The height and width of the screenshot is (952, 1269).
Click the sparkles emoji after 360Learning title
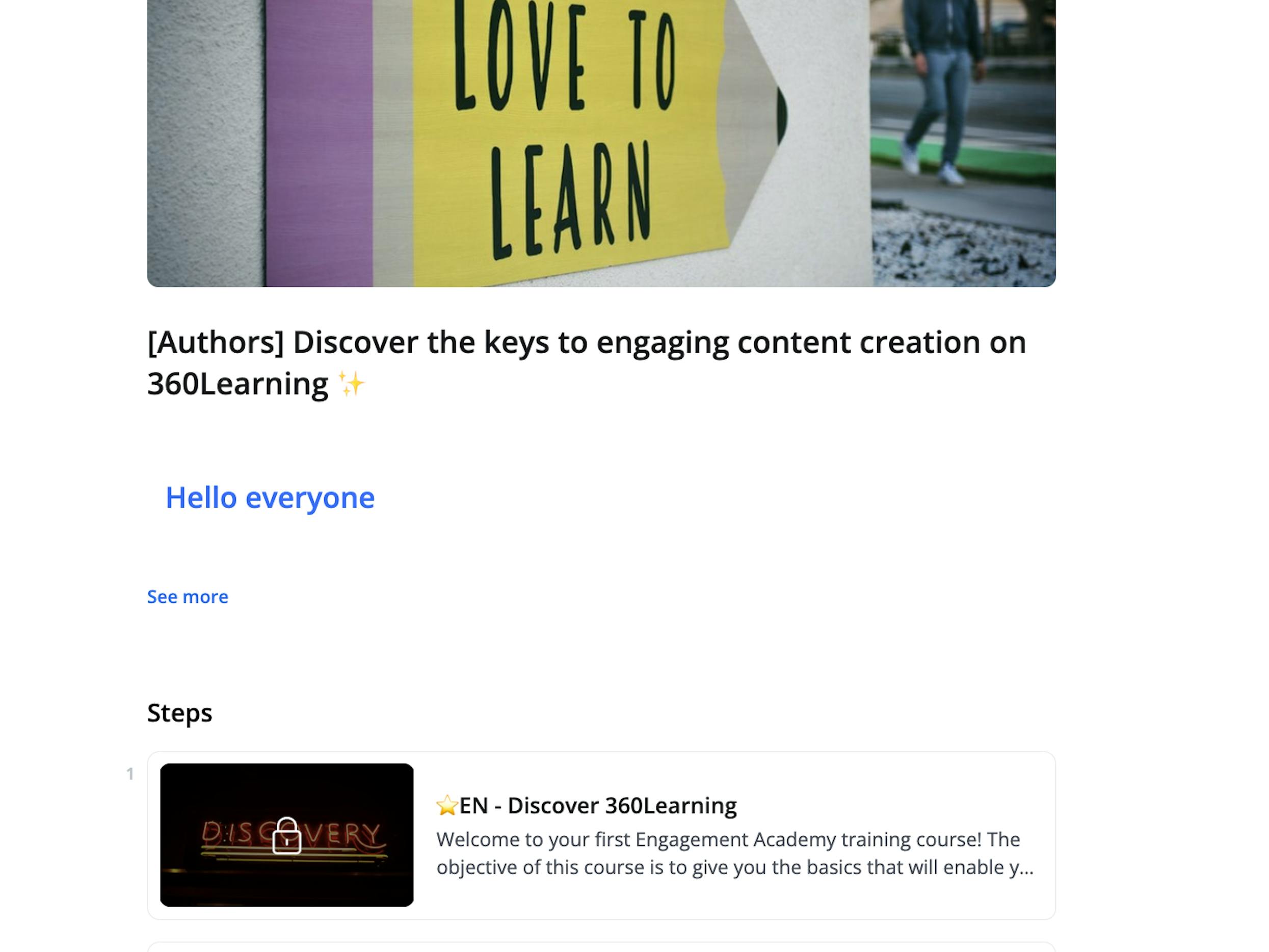(351, 384)
